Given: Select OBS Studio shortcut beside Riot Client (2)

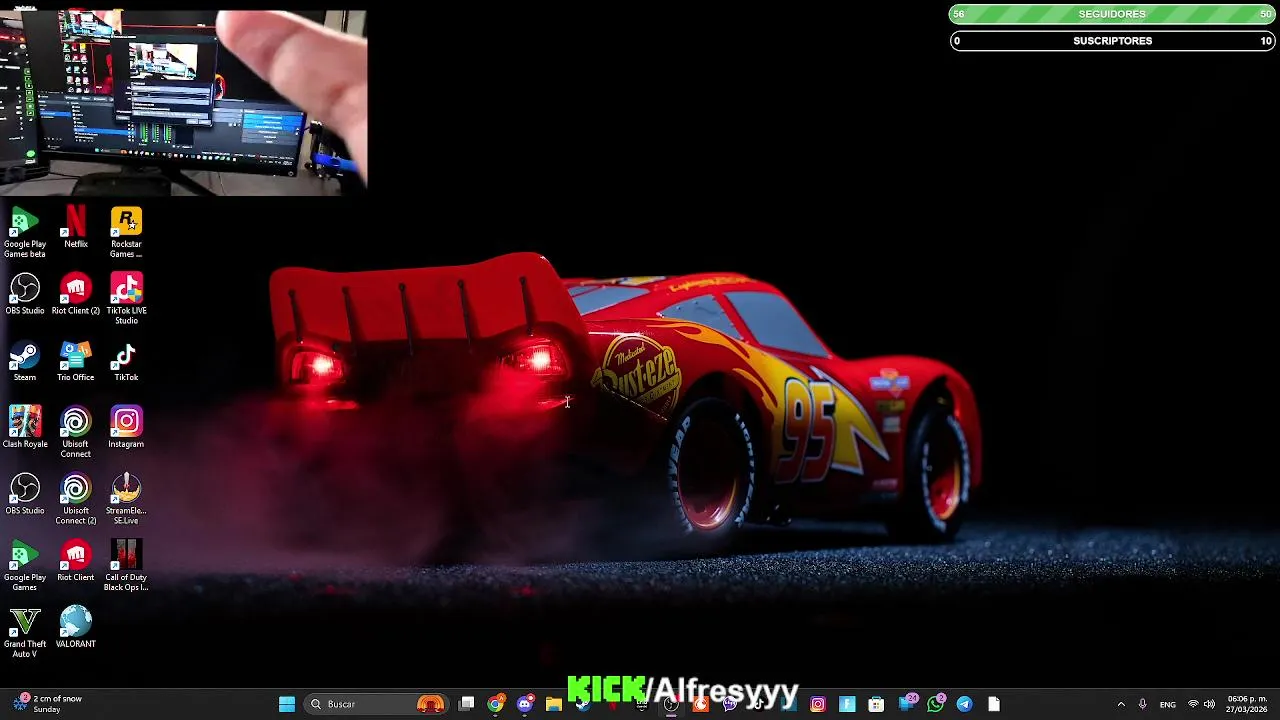Looking at the screenshot, I should click(x=25, y=294).
